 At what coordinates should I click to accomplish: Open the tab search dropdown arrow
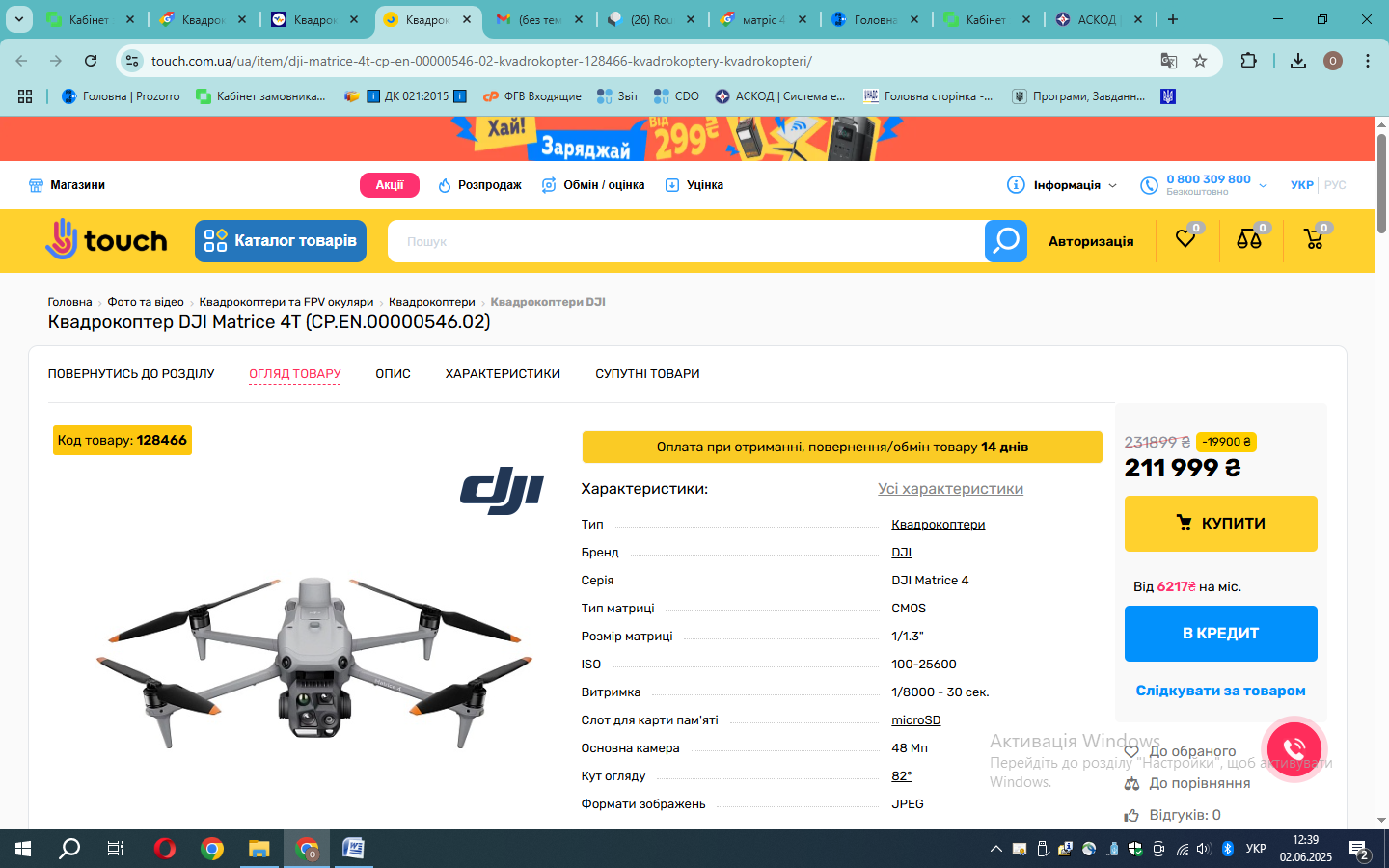[x=18, y=19]
